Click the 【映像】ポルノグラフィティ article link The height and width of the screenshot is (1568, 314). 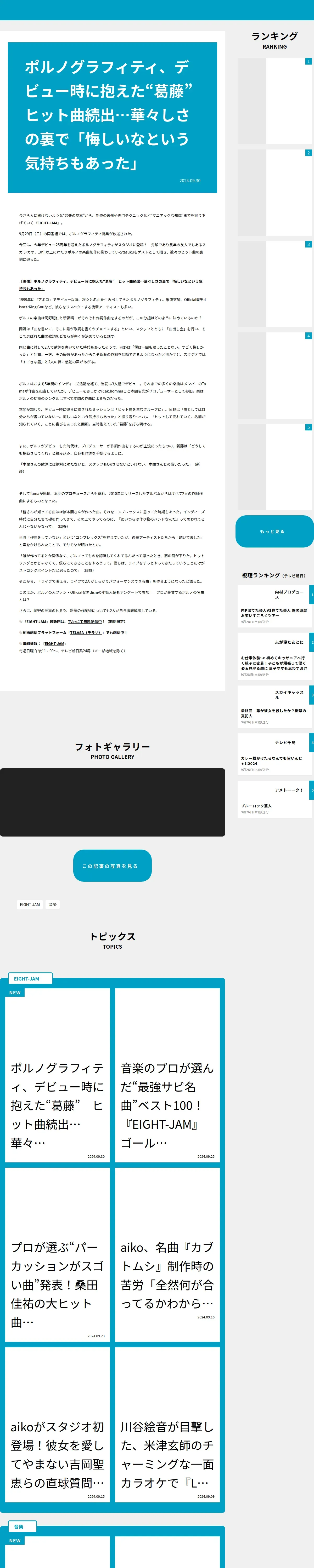click(111, 285)
